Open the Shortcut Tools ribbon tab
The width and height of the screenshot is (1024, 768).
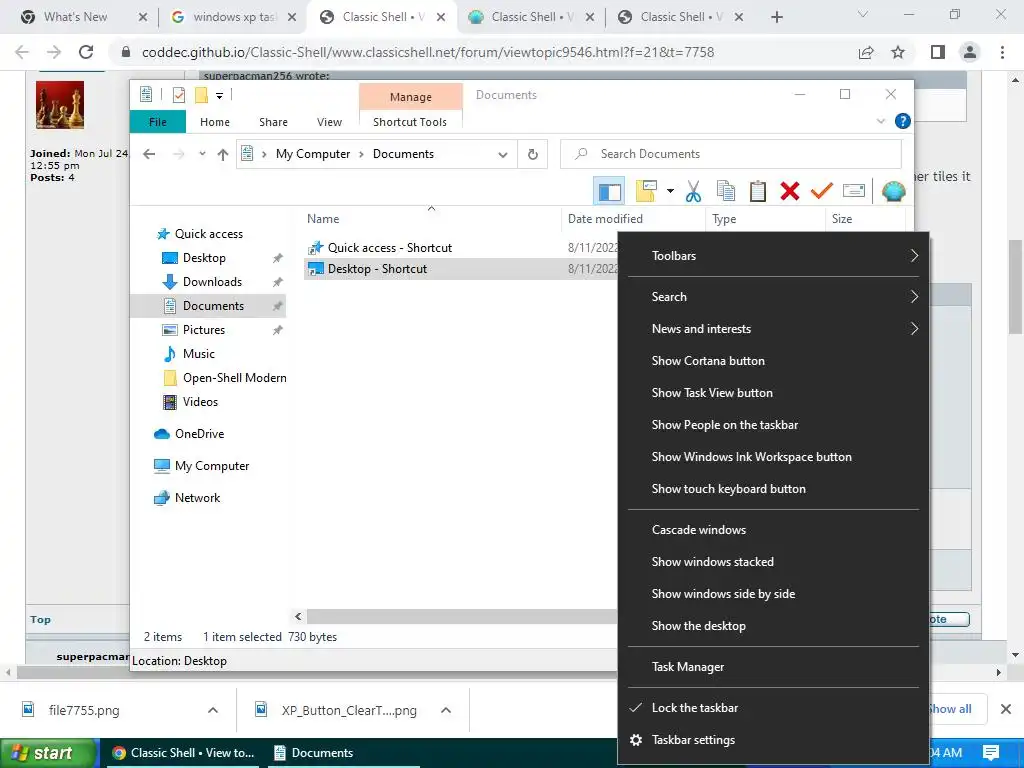click(410, 122)
